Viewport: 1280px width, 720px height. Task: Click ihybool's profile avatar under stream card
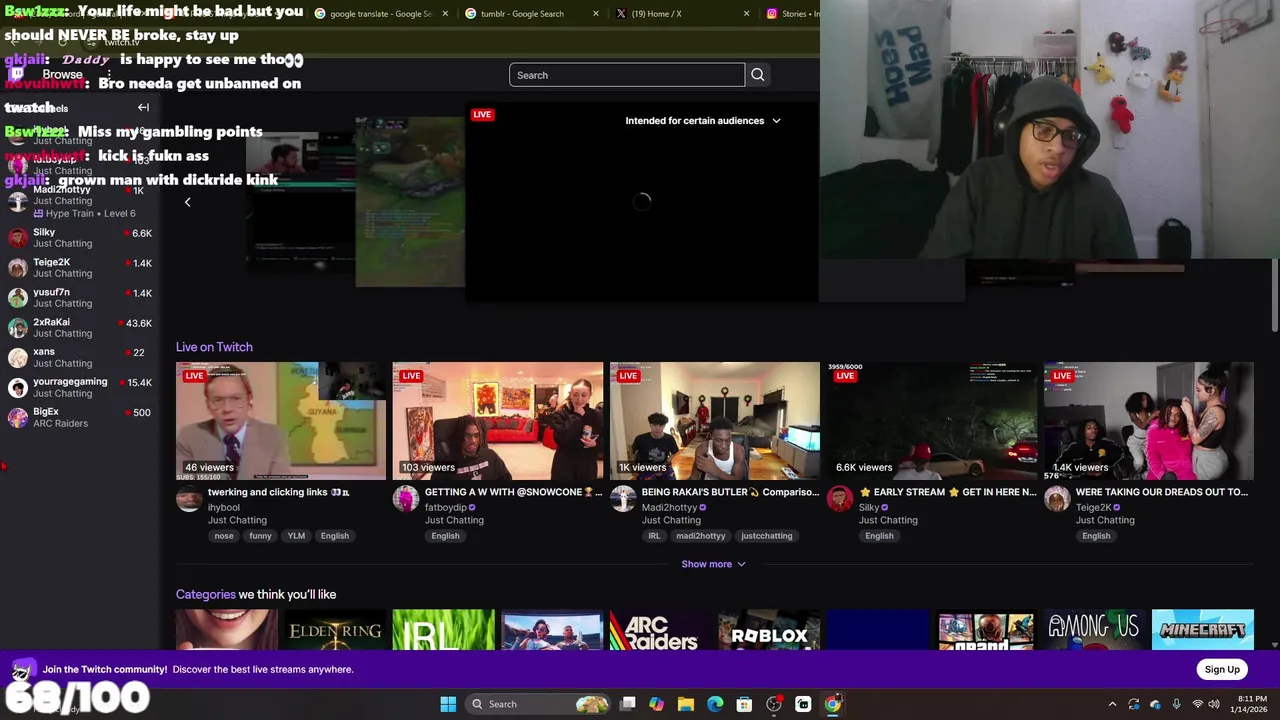189,499
